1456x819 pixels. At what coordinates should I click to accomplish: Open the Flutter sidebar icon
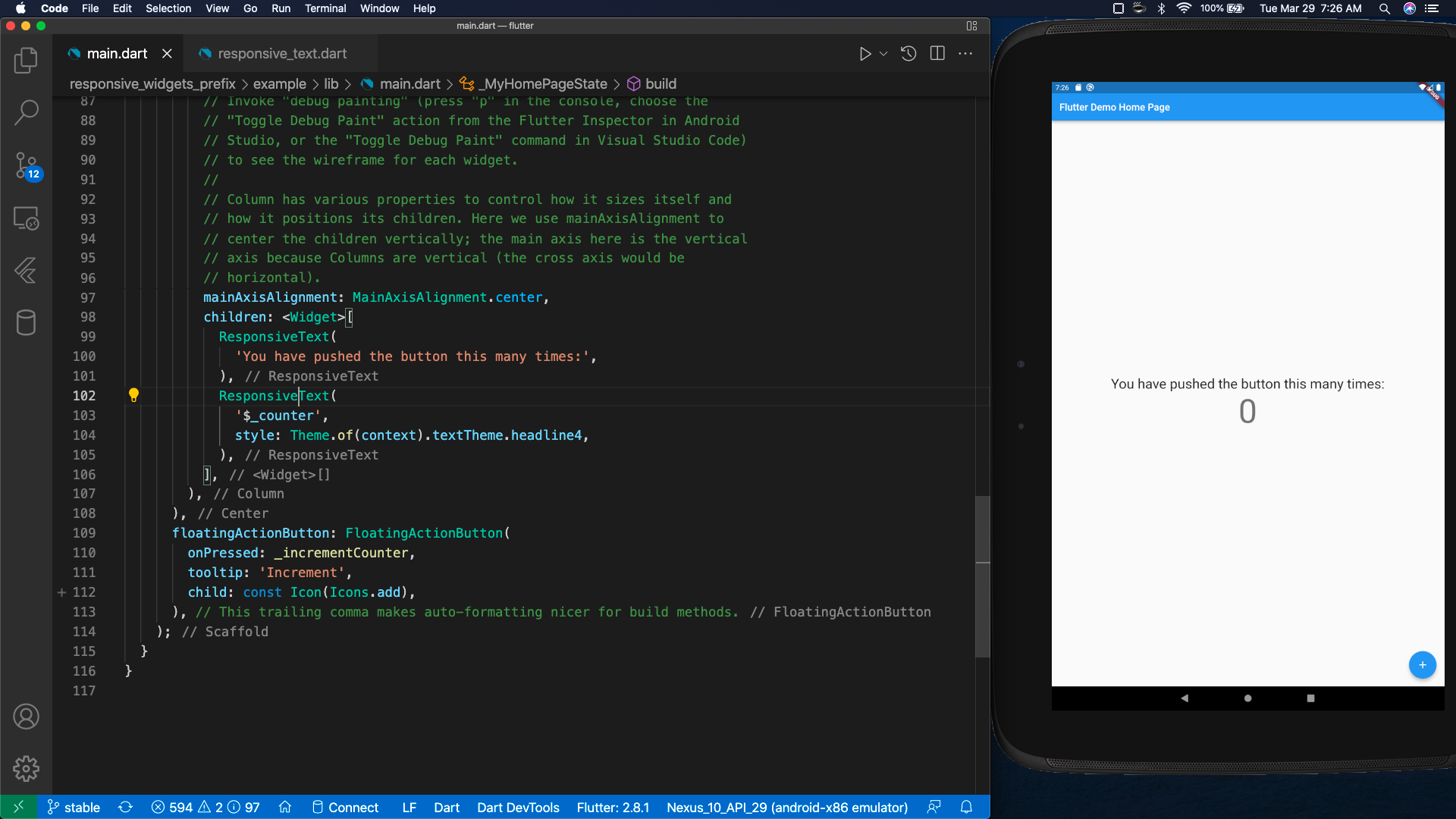click(26, 271)
